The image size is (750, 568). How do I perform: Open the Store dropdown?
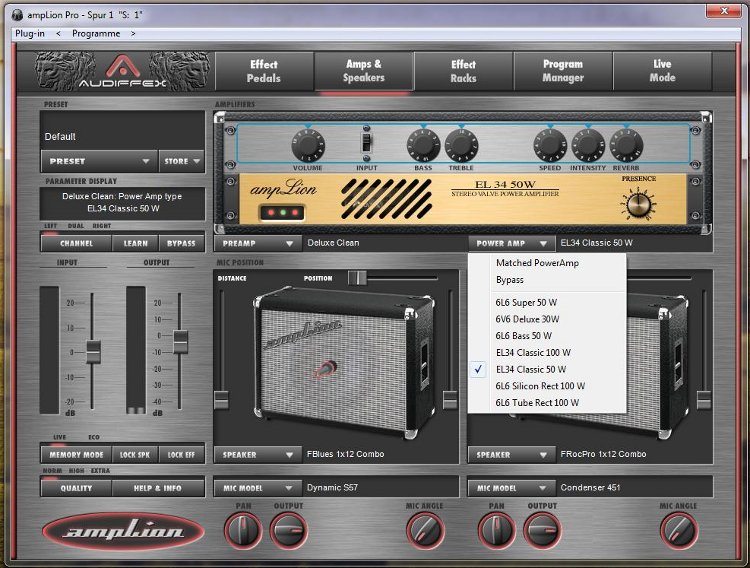coord(182,161)
